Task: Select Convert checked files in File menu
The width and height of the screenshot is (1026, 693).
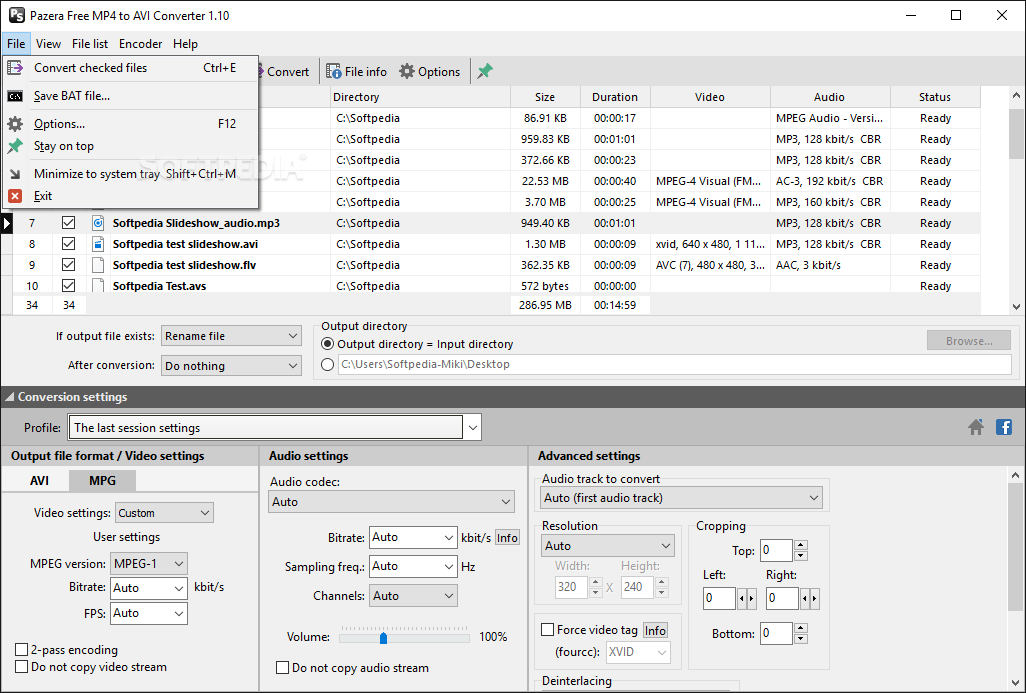Action: point(90,68)
